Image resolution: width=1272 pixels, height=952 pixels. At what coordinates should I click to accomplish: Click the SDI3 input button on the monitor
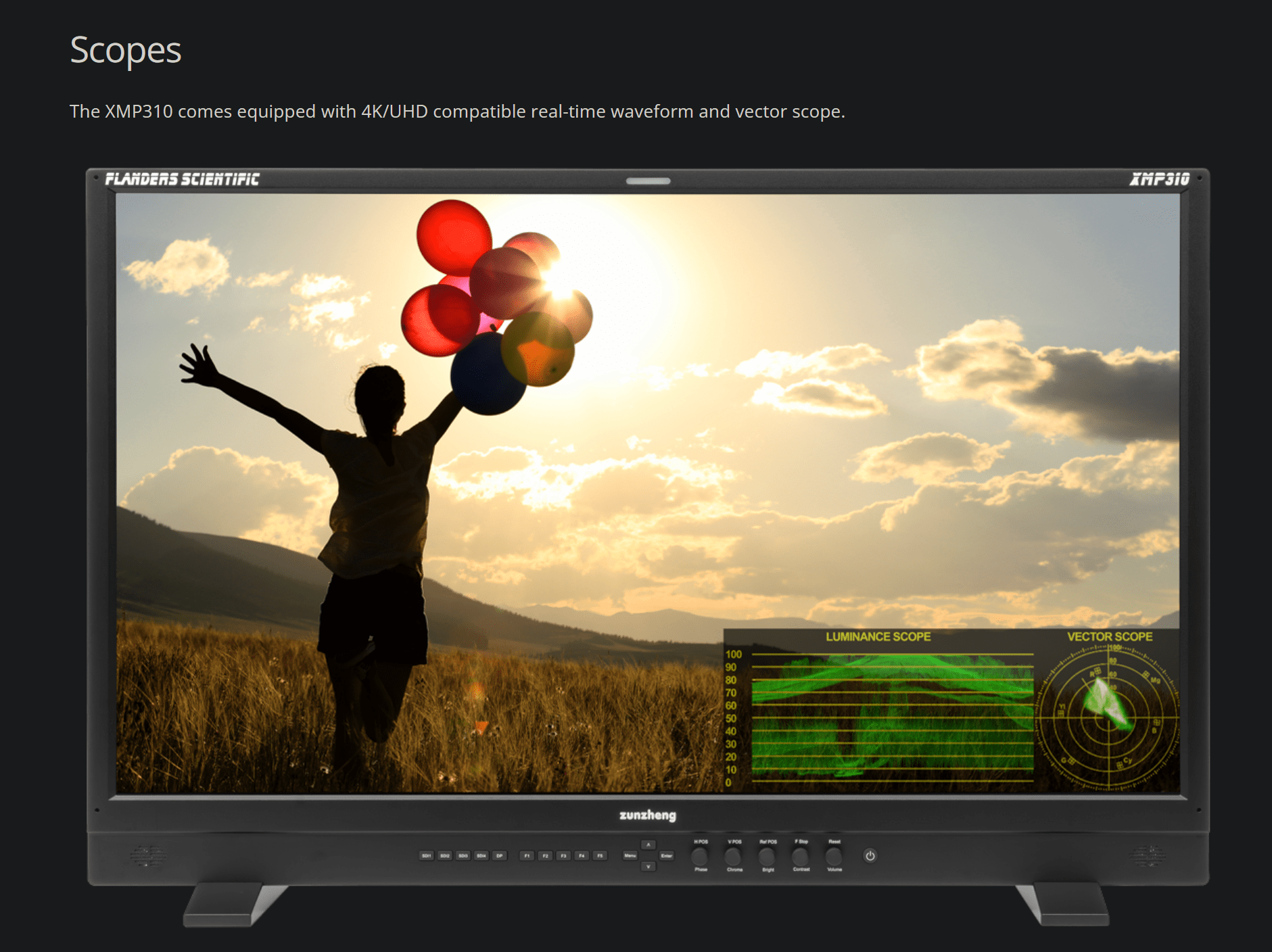coord(463,856)
